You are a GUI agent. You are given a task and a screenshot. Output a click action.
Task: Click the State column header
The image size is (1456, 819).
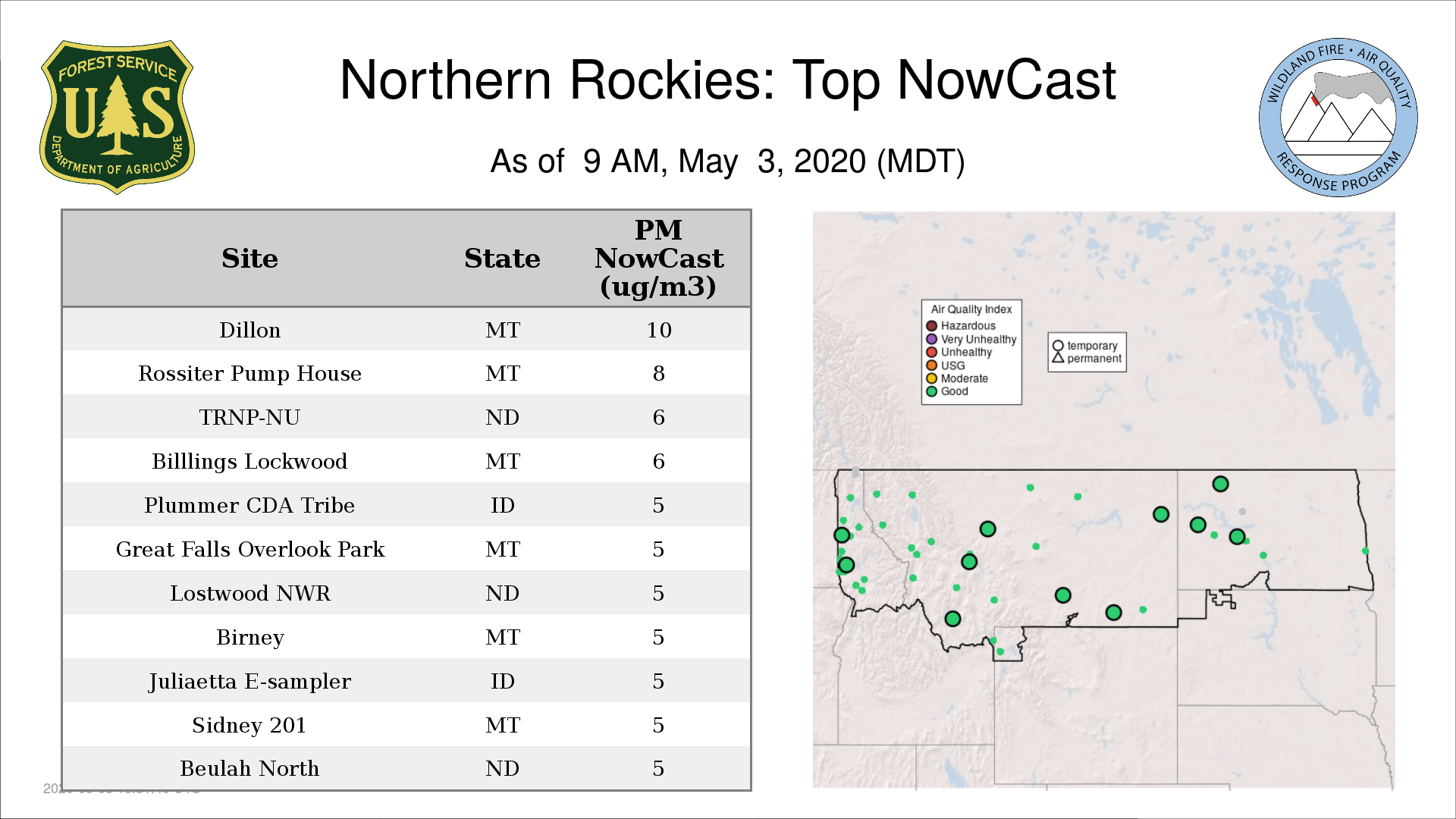502,259
